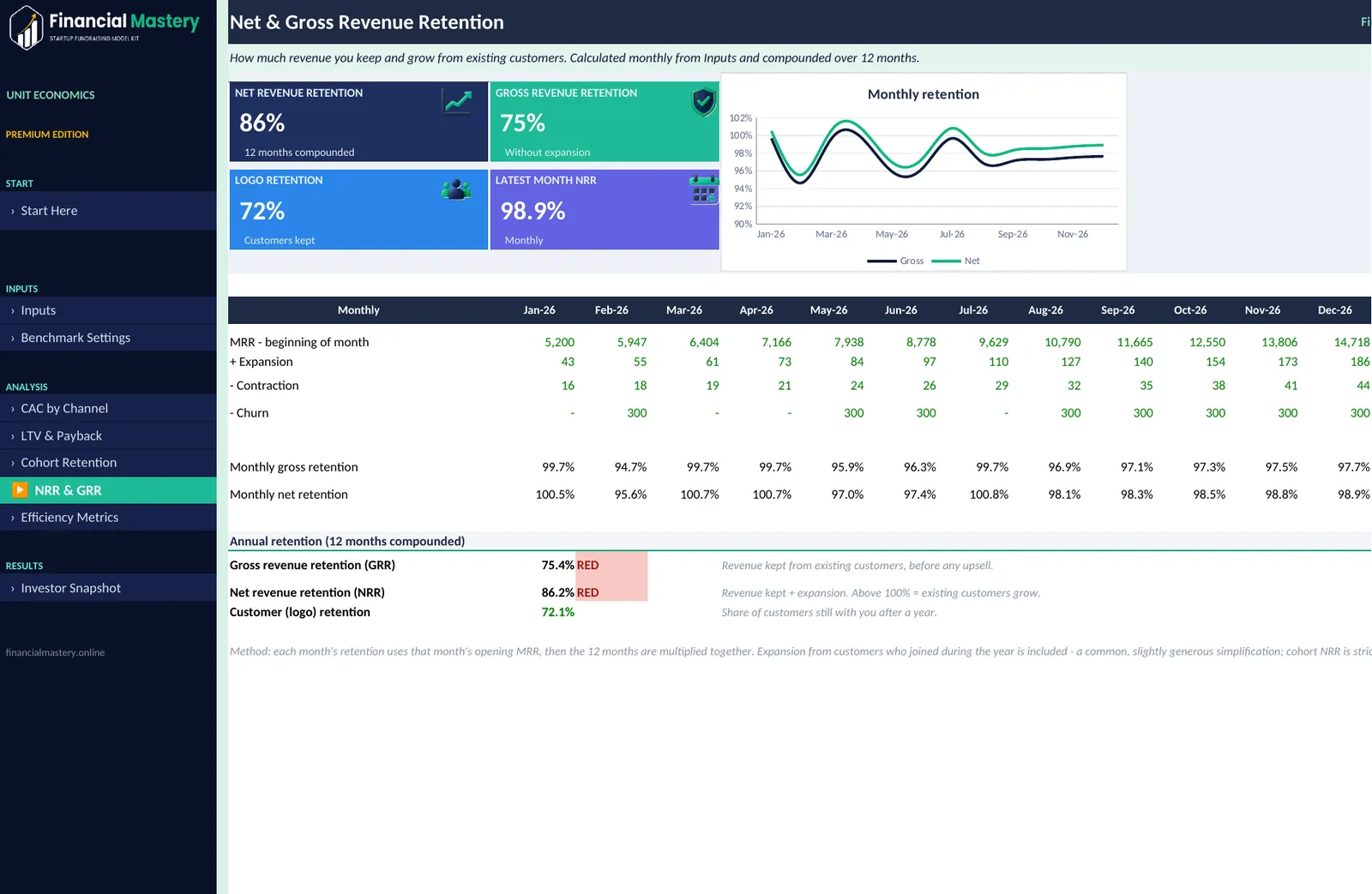Click the chevron before Benchmark Settings
The width and height of the screenshot is (1372, 894).
pyautogui.click(x=12, y=339)
